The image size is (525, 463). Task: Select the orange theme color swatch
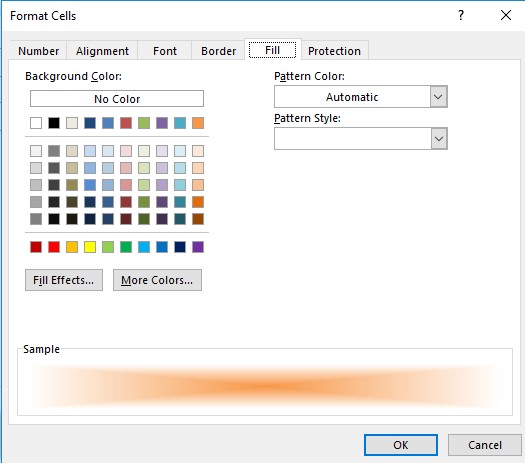click(x=198, y=123)
